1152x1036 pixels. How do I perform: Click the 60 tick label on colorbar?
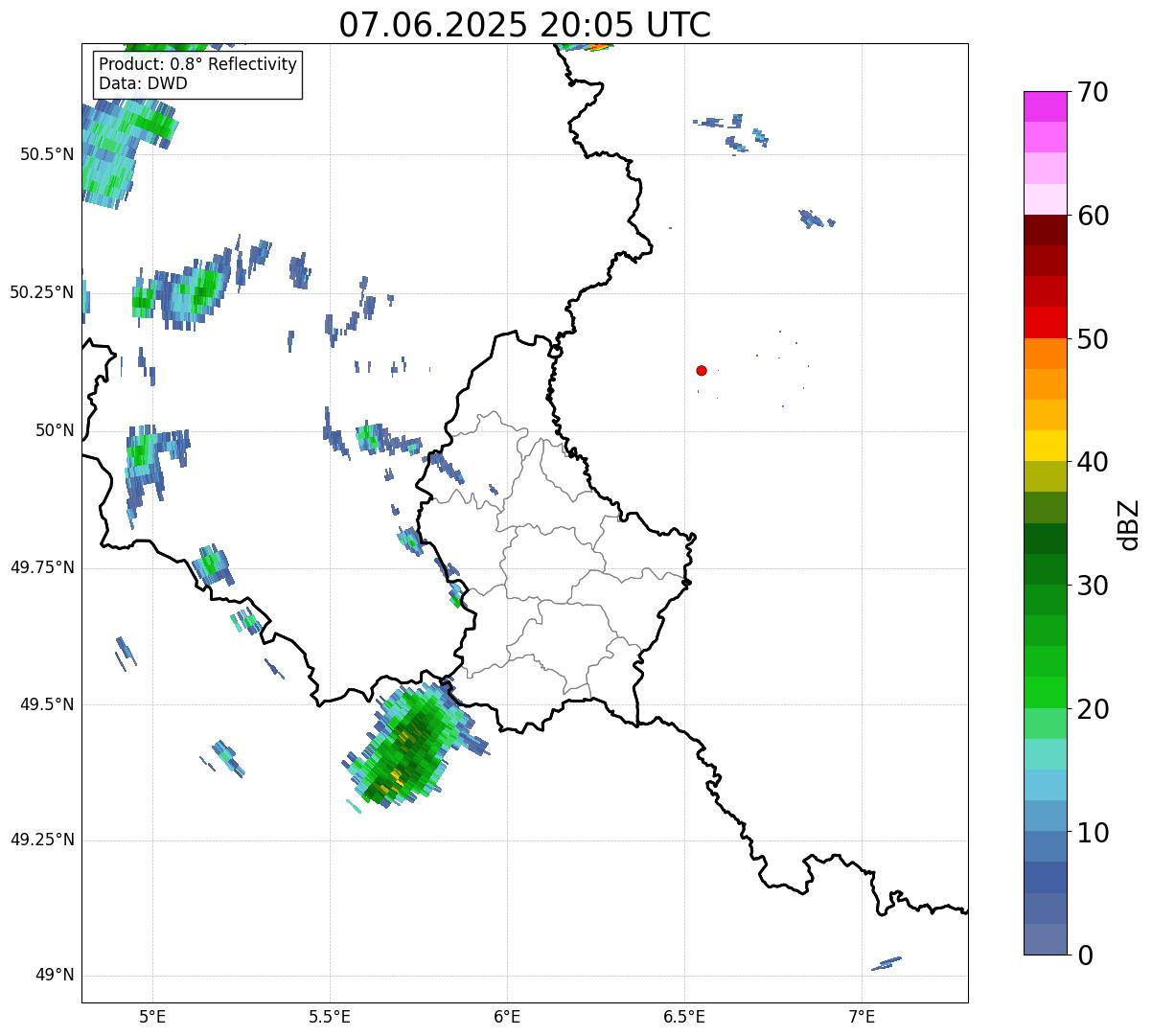(x=1093, y=216)
